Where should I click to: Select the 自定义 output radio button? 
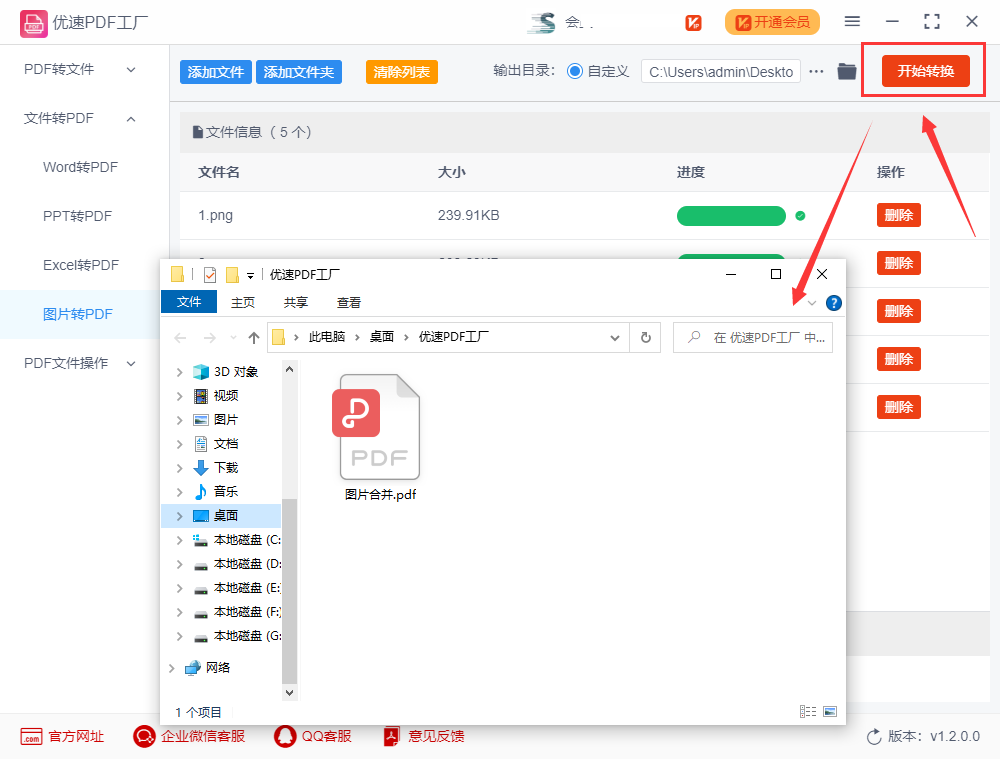(575, 71)
